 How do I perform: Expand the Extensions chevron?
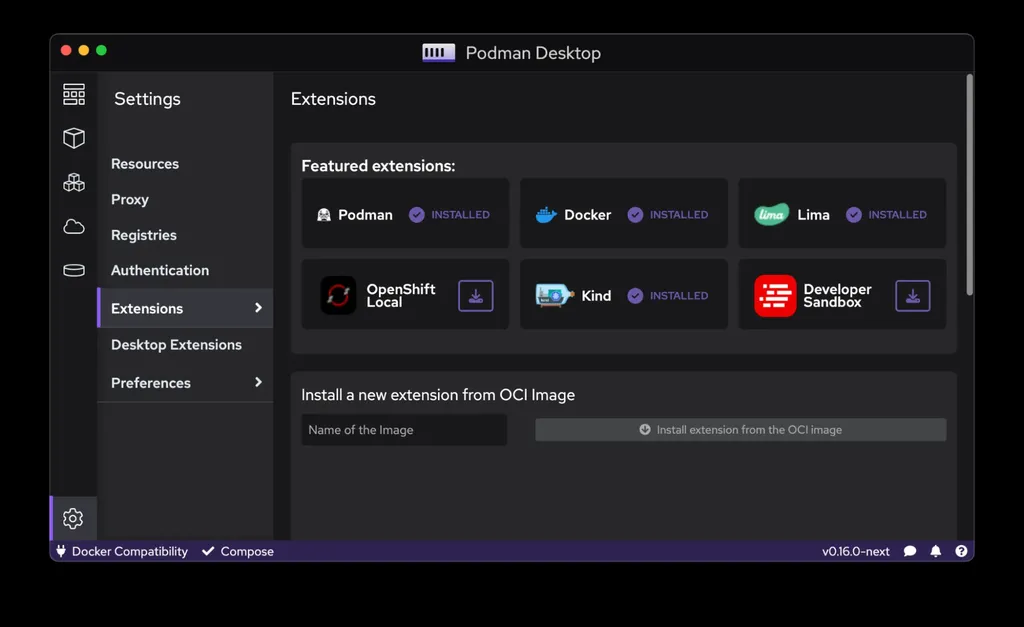(259, 308)
